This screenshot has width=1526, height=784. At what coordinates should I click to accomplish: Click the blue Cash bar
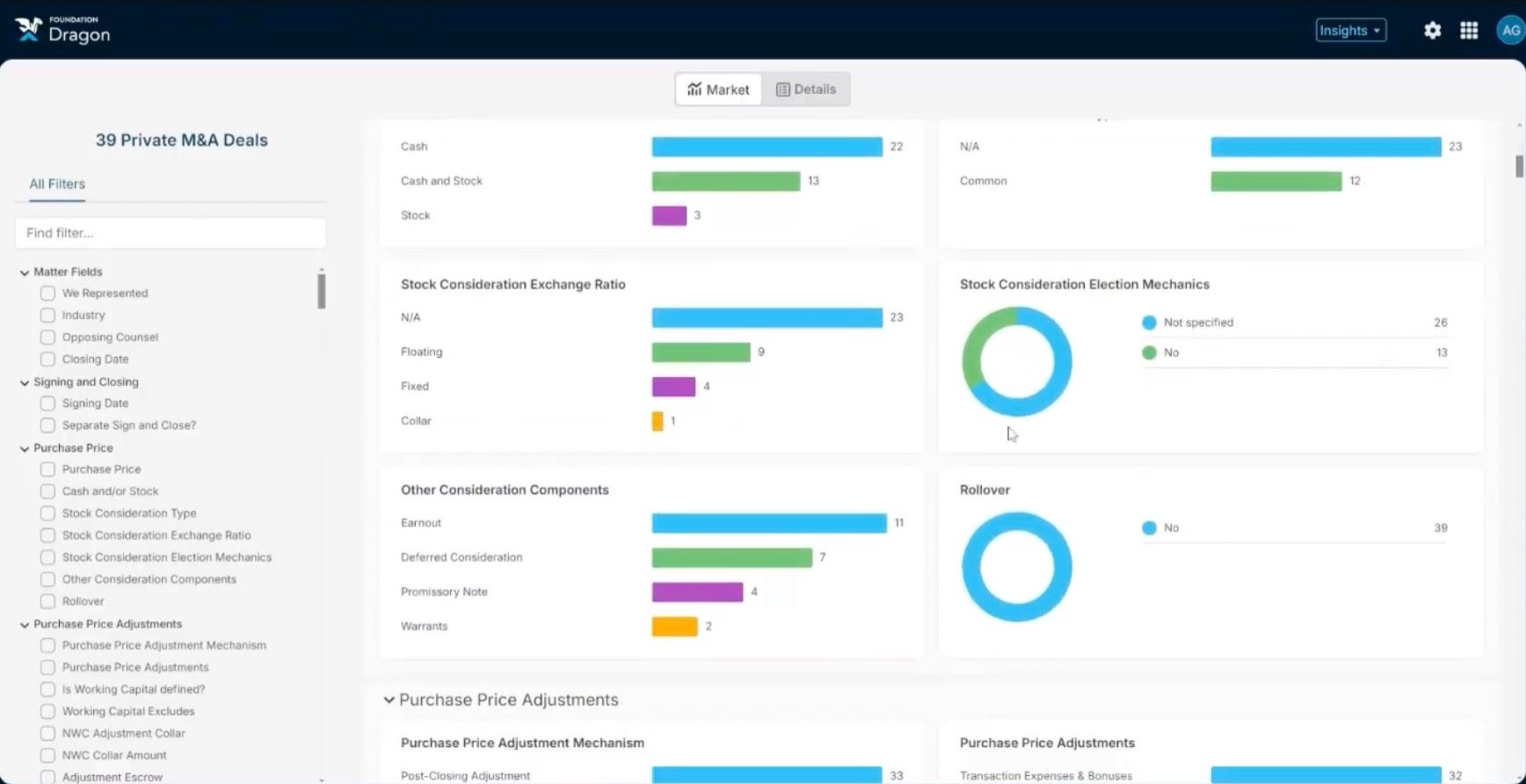point(767,147)
